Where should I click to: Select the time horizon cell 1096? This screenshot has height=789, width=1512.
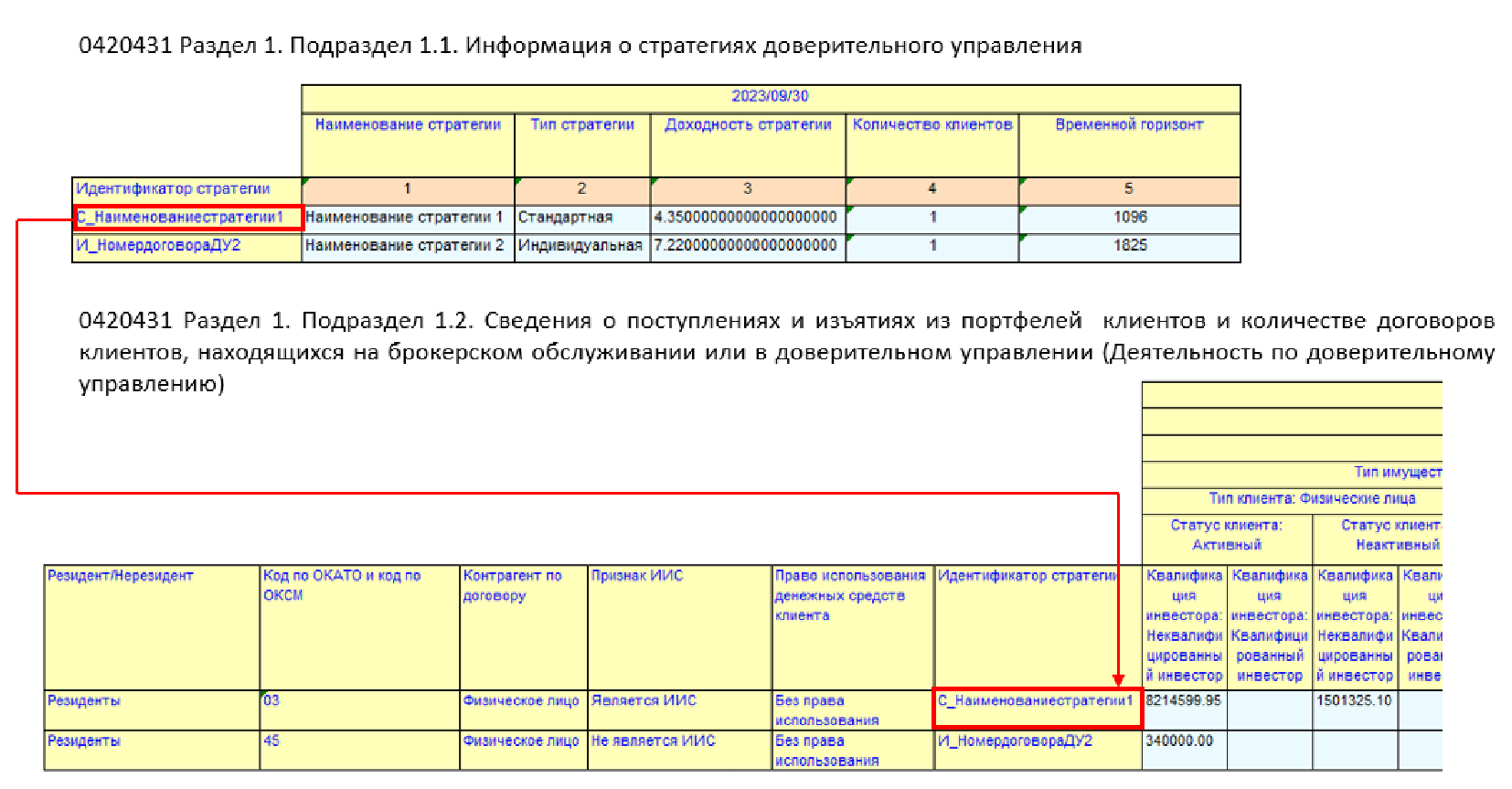pyautogui.click(x=1130, y=218)
